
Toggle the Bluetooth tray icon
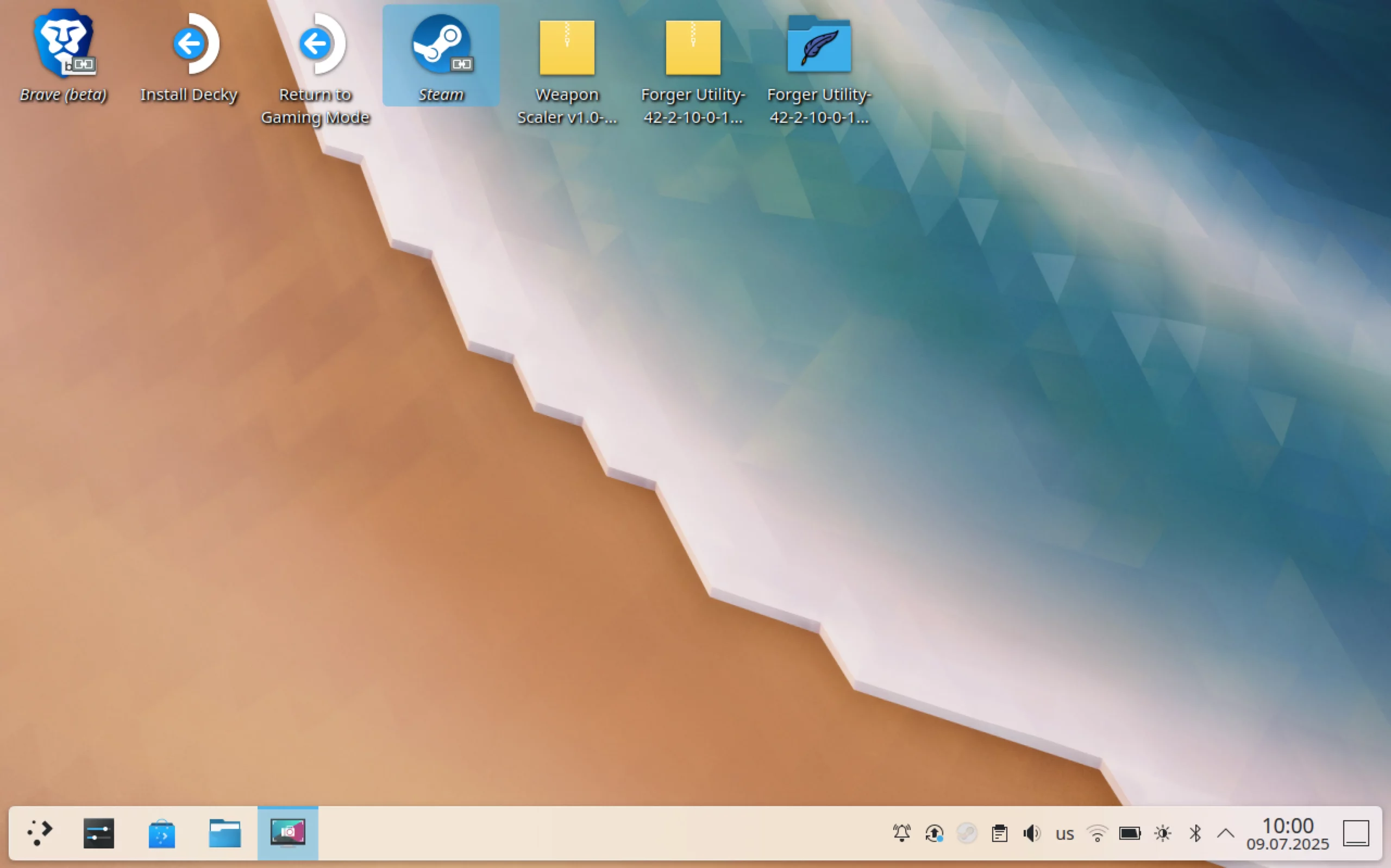[x=1195, y=833]
